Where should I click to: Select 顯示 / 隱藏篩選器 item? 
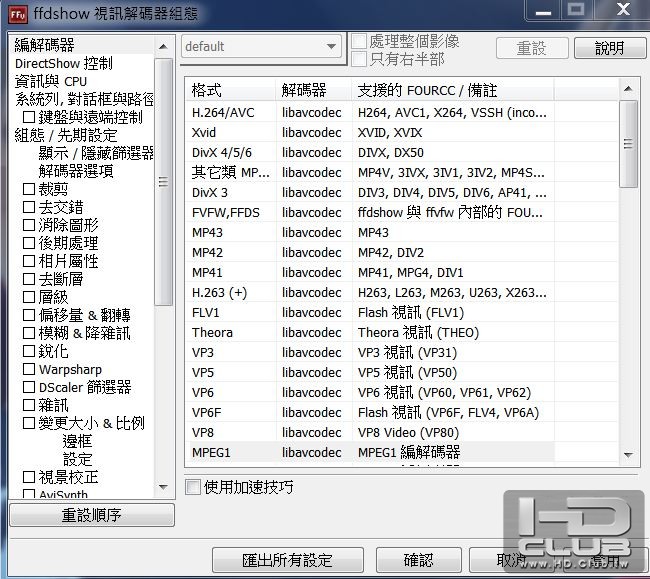click(96, 153)
